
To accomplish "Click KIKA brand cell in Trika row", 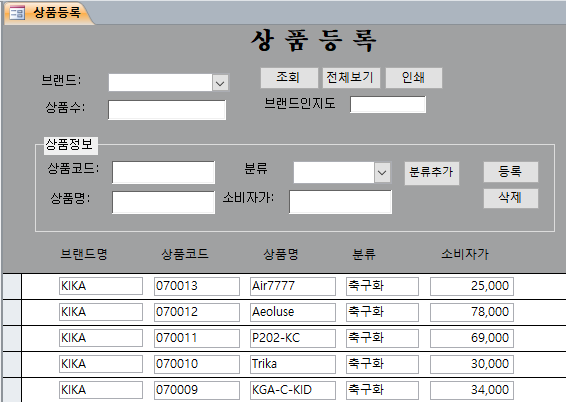I will pyautogui.click(x=101, y=364).
